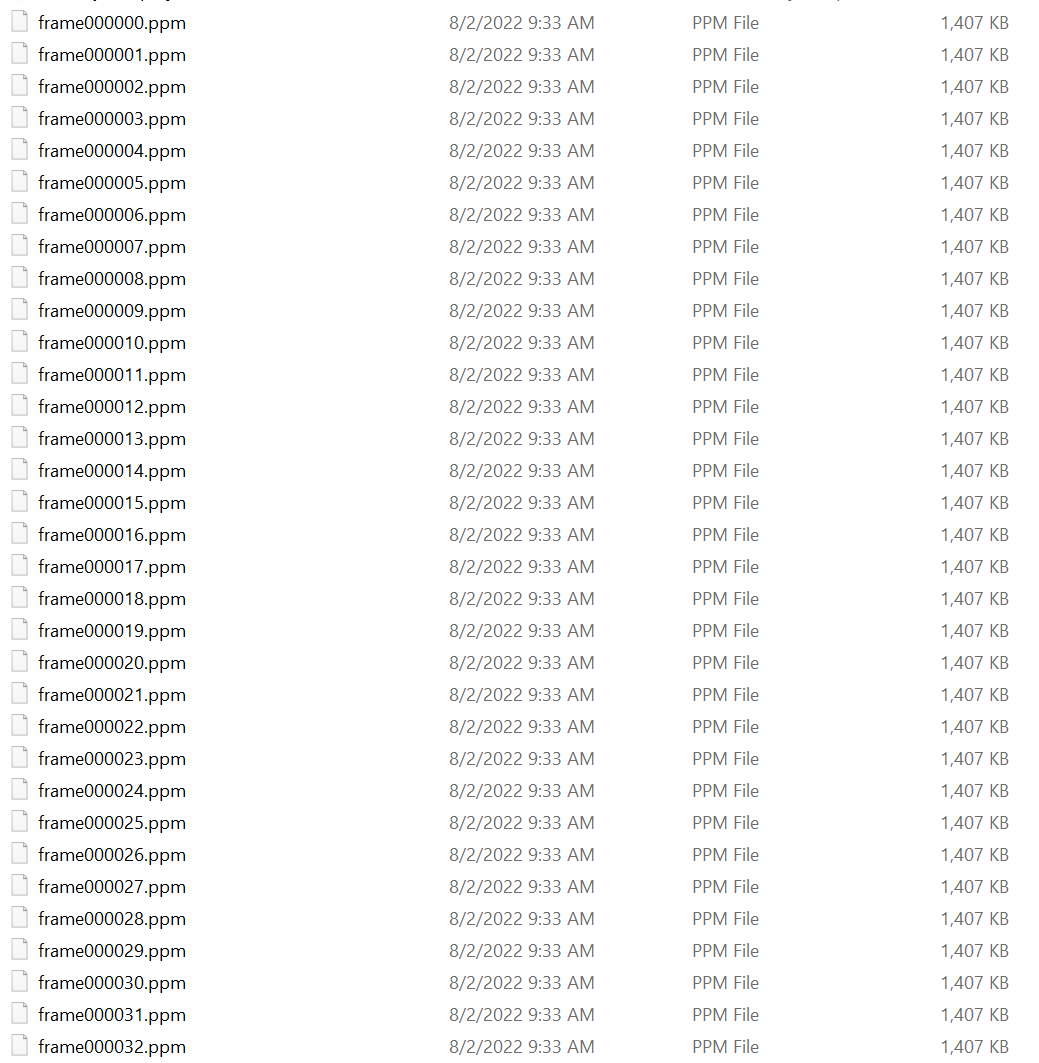Choose the frame000012.ppm entry name
1039x1063 pixels.
(112, 407)
